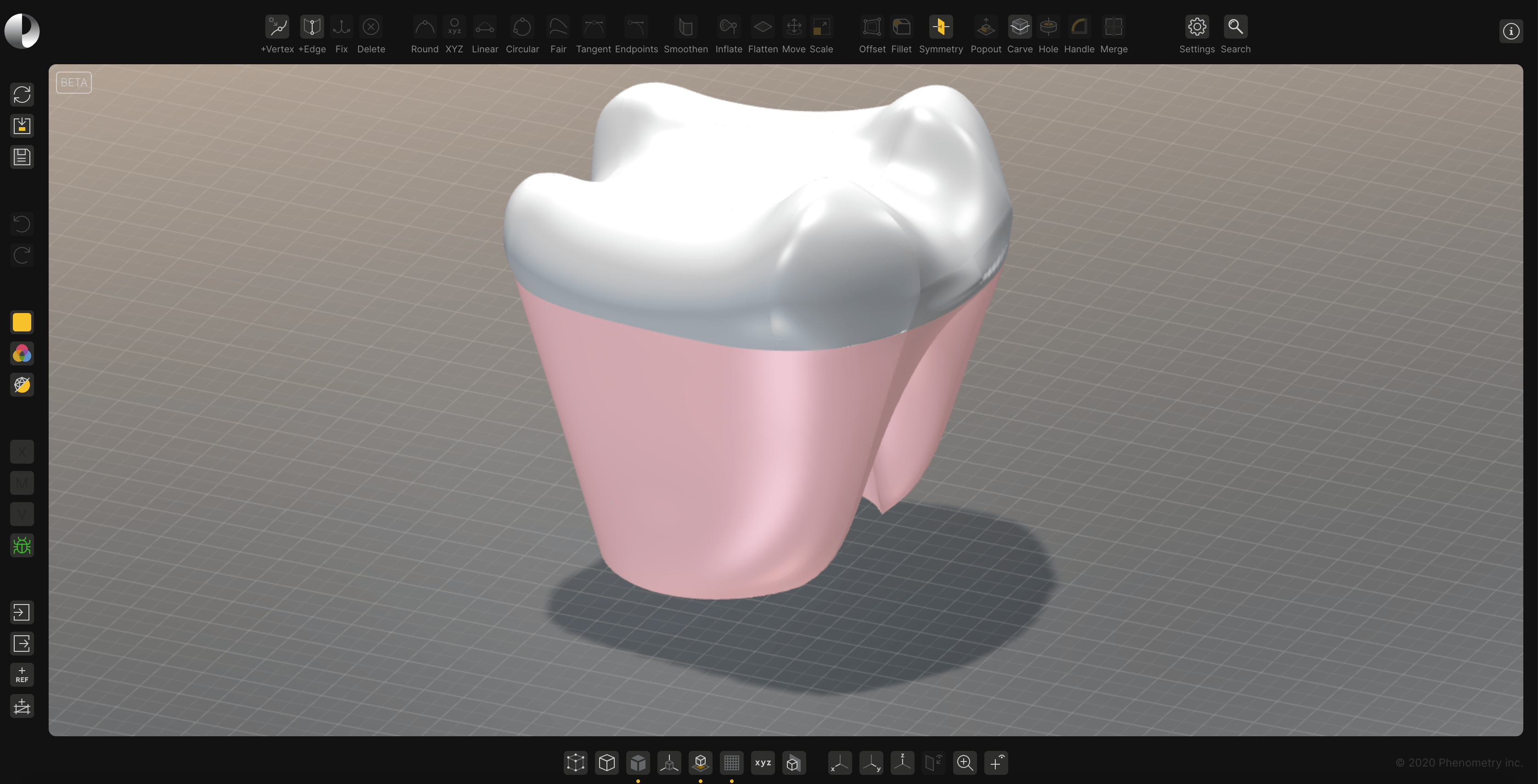This screenshot has width=1538, height=784.
Task: Click the plane snap view icon
Action: (x=933, y=762)
